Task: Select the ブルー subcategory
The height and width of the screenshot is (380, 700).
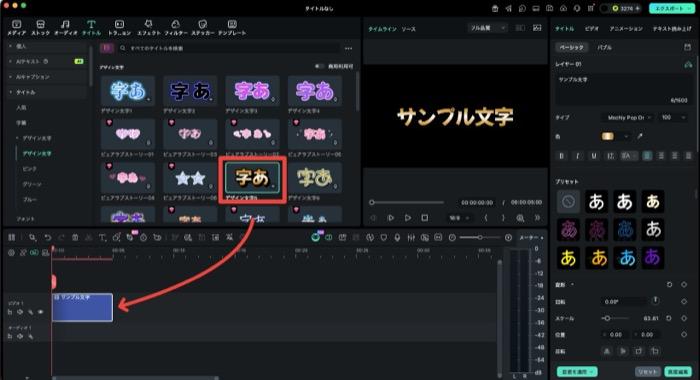Action: pos(29,200)
